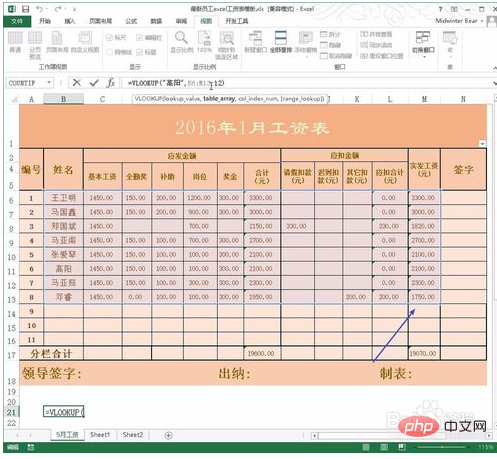Image resolution: width=497 pixels, height=459 pixels.
Task: Click the 100% zoom button
Action: [204, 42]
